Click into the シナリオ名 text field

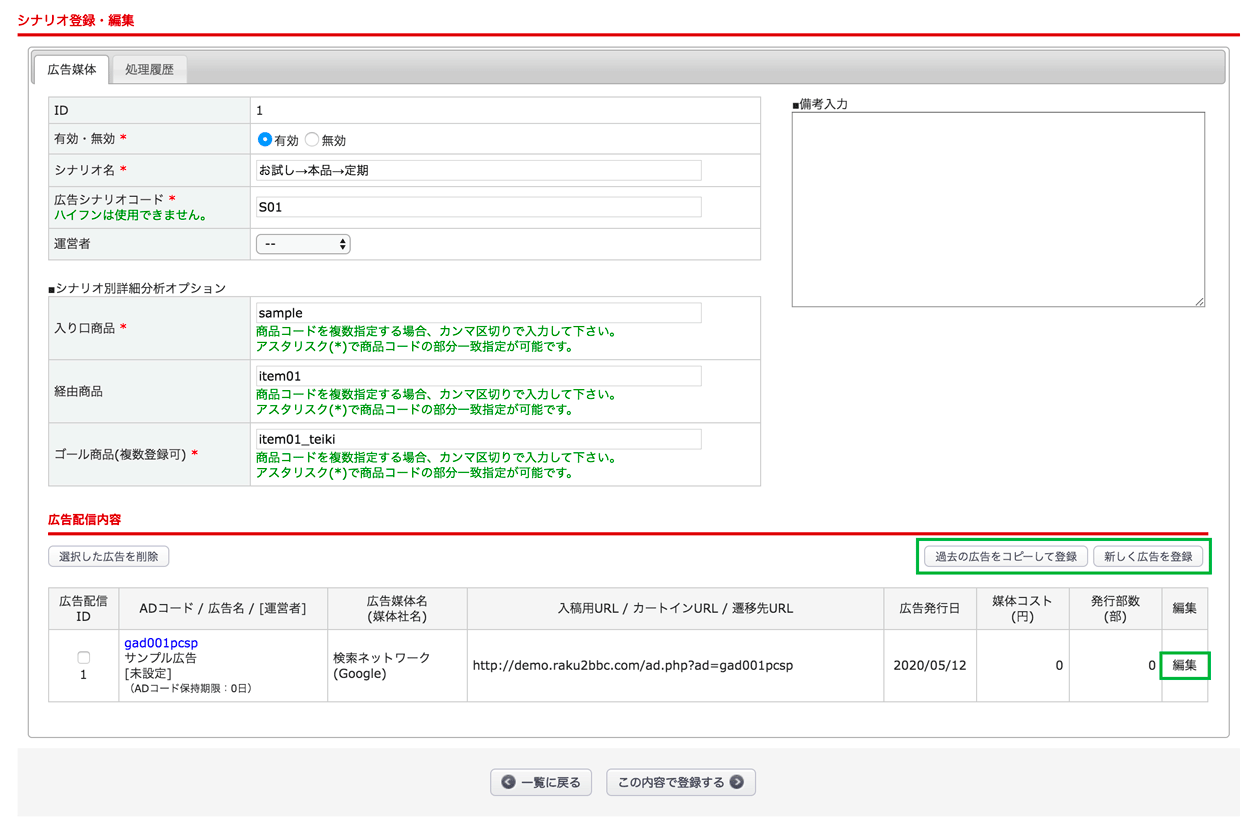pyautogui.click(x=478, y=171)
